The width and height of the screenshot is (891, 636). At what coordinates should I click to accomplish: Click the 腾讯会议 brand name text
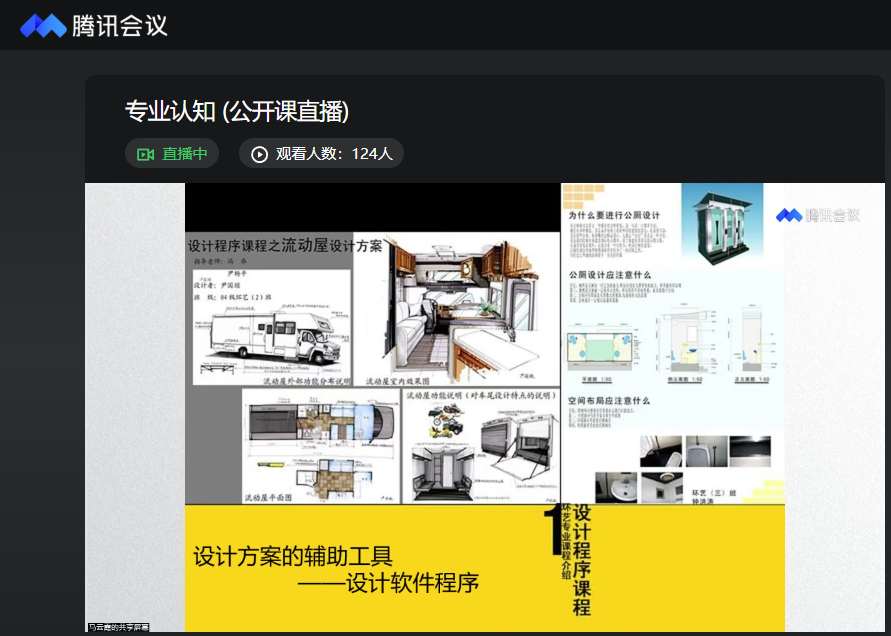click(x=120, y=25)
